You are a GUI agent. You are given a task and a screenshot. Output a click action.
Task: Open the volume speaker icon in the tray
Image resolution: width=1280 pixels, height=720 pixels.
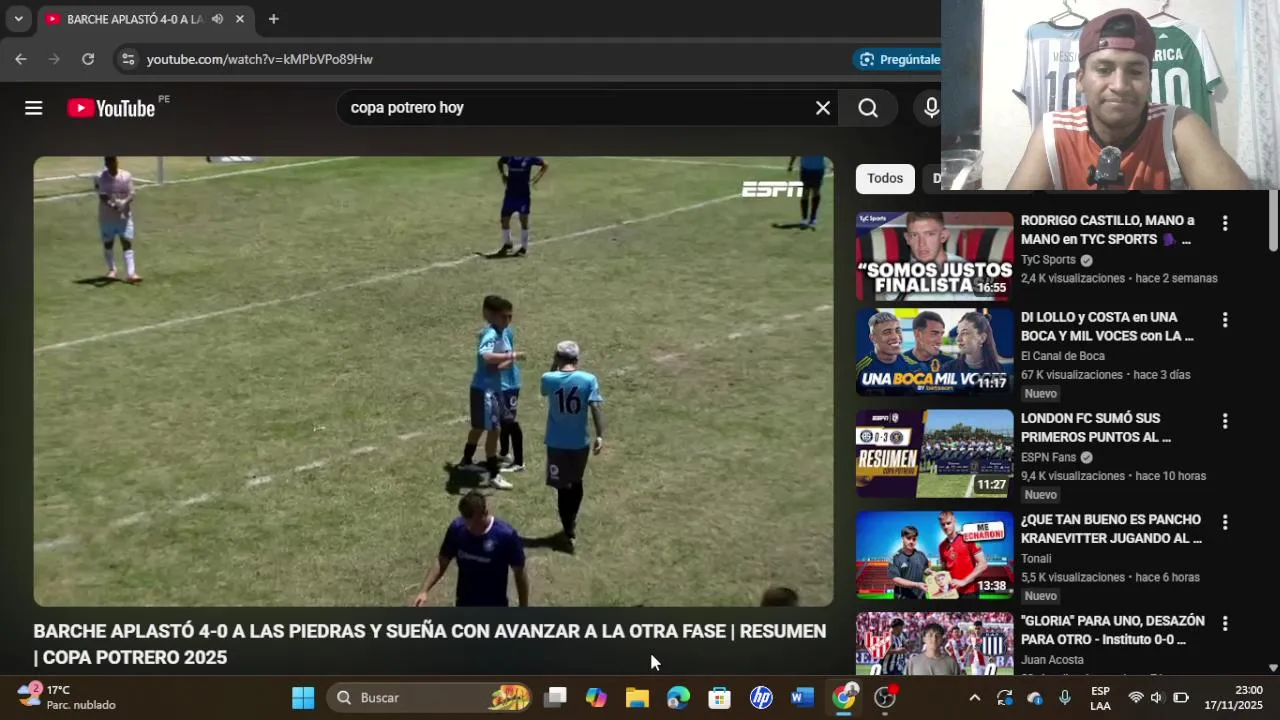tap(1158, 697)
